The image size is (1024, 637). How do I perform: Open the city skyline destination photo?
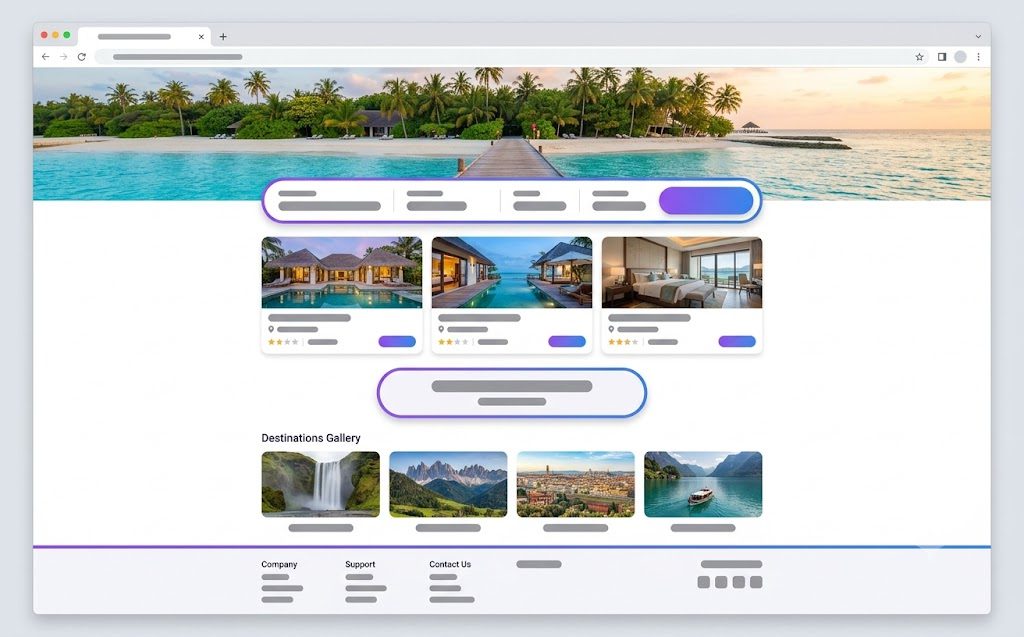coord(575,484)
